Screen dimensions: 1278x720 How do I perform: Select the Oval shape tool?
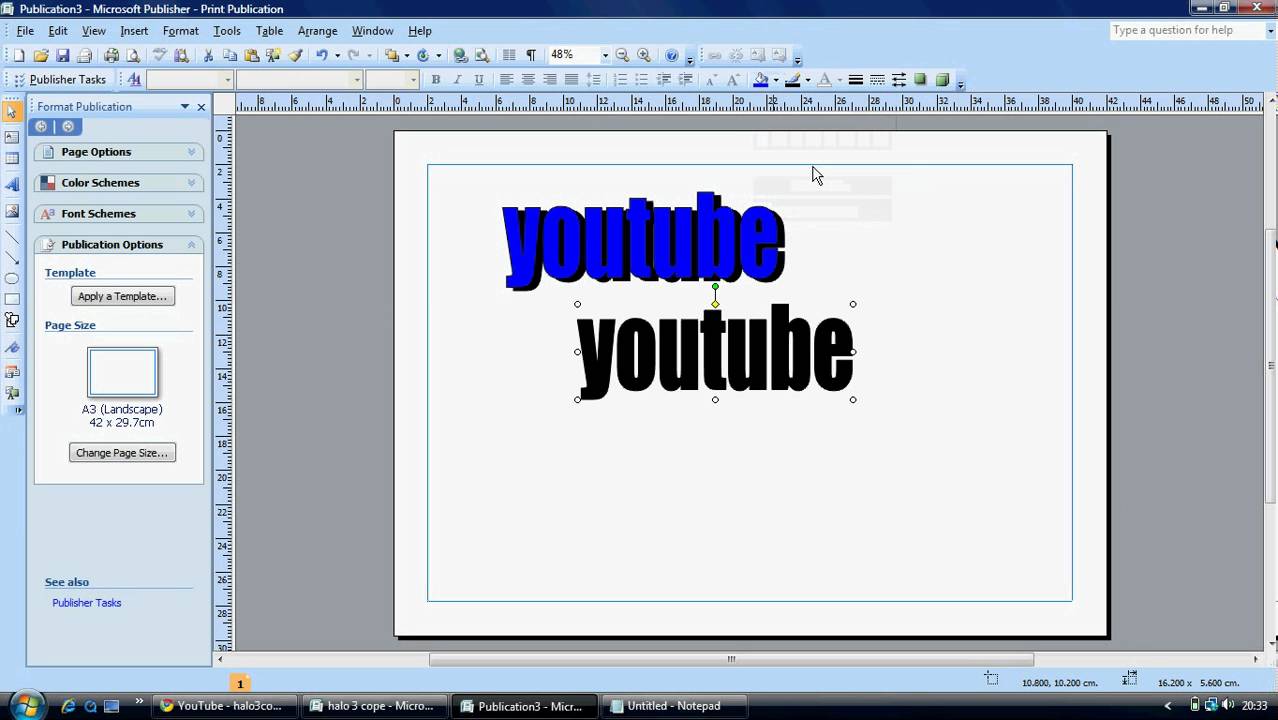click(x=12, y=279)
